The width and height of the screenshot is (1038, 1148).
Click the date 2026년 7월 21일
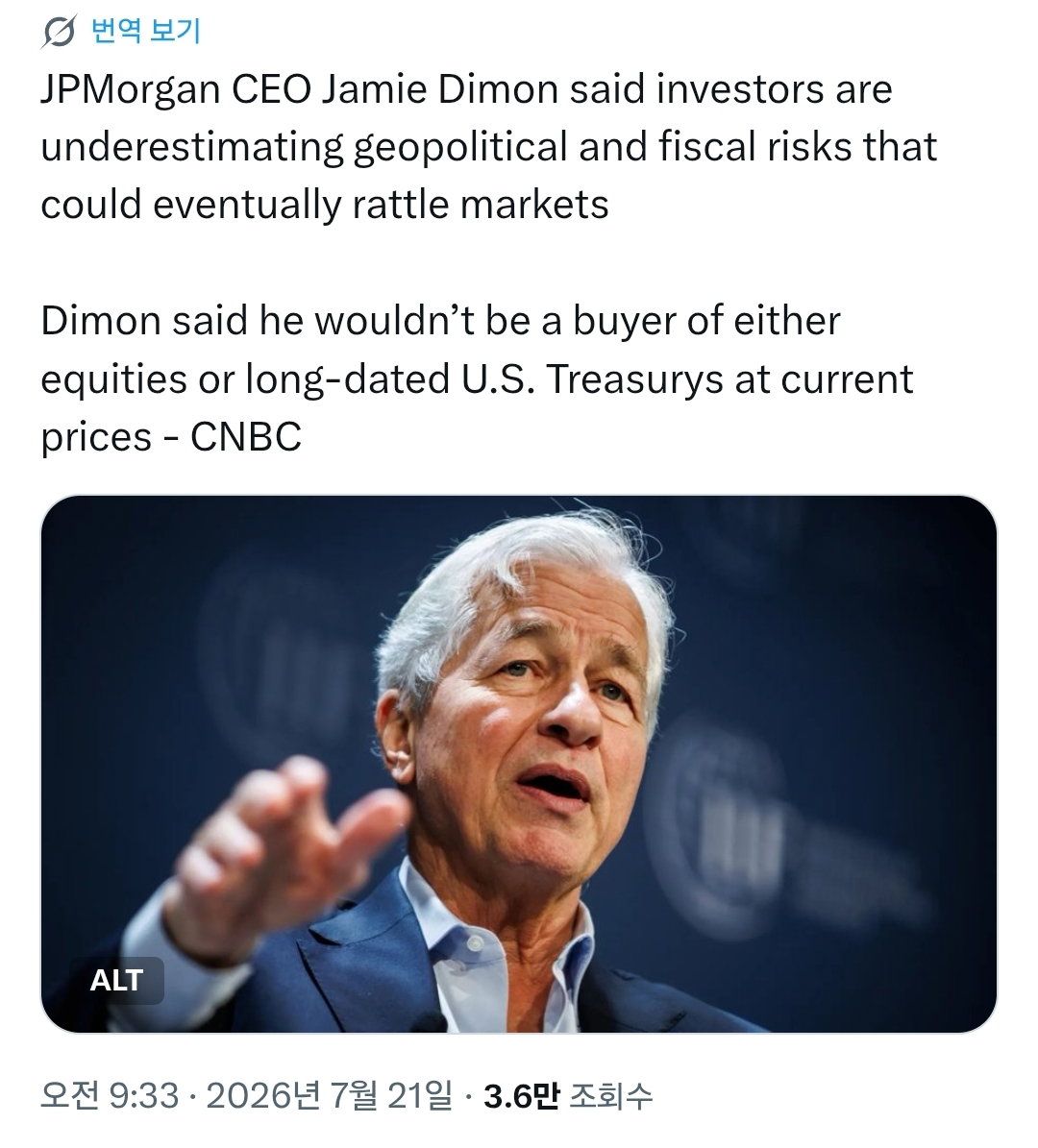pos(329,1096)
